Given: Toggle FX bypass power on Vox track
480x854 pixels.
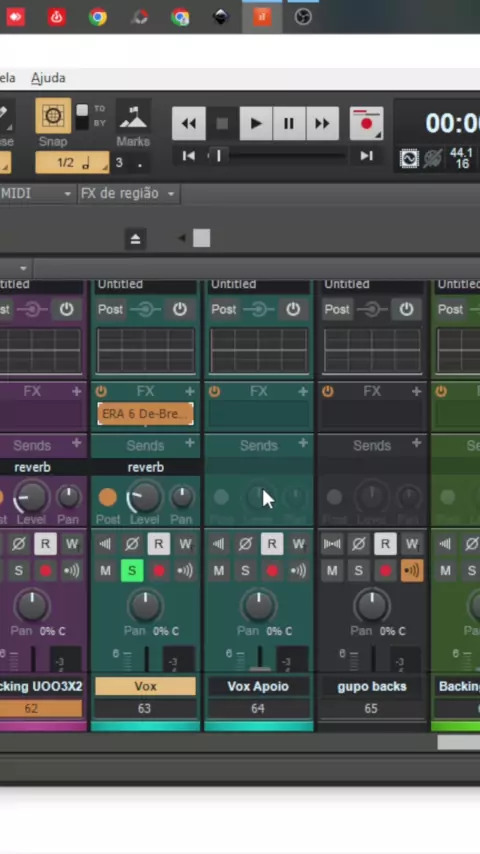Looking at the screenshot, I should [x=101, y=391].
